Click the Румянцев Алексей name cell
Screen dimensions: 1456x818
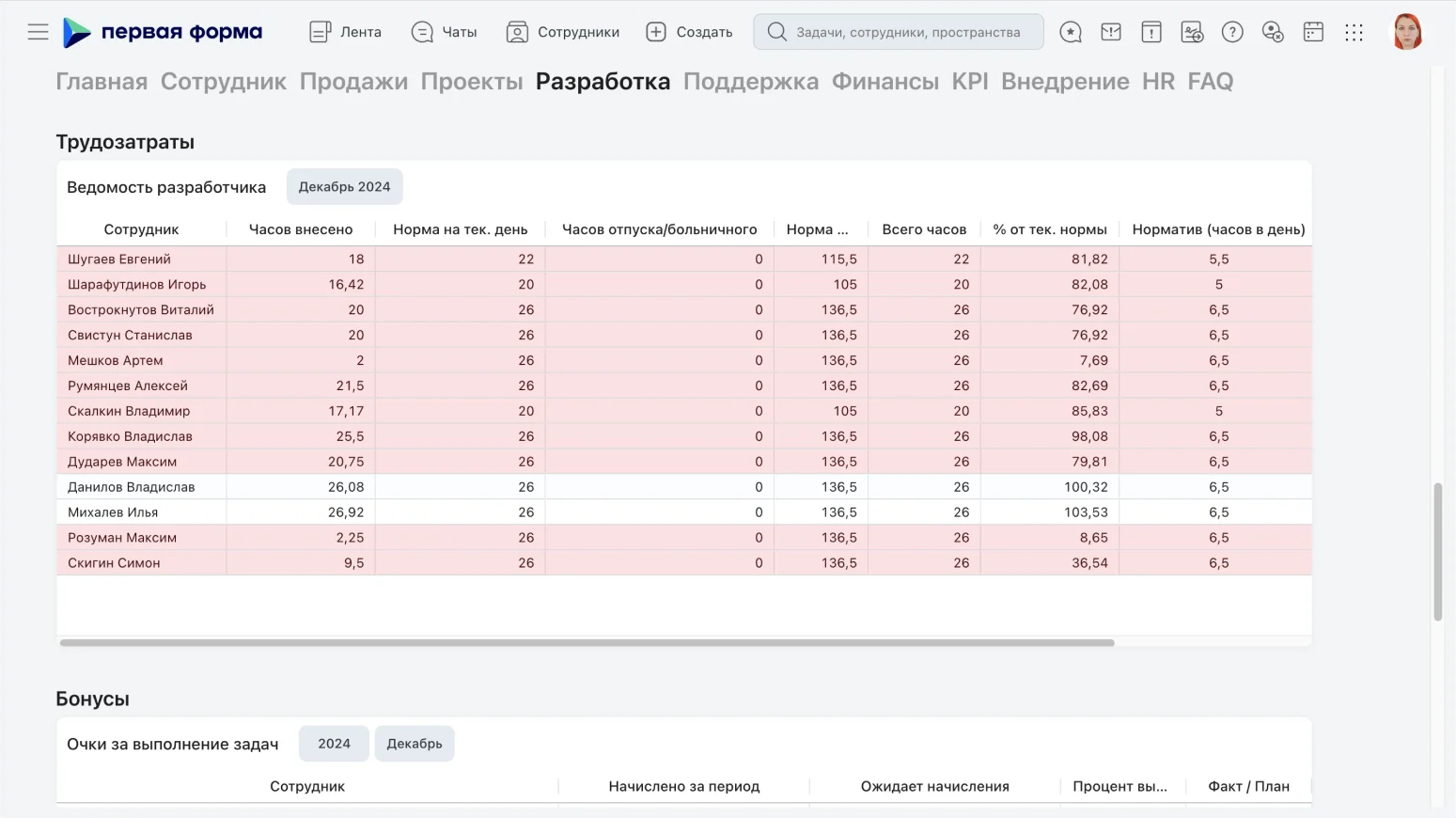128,386
